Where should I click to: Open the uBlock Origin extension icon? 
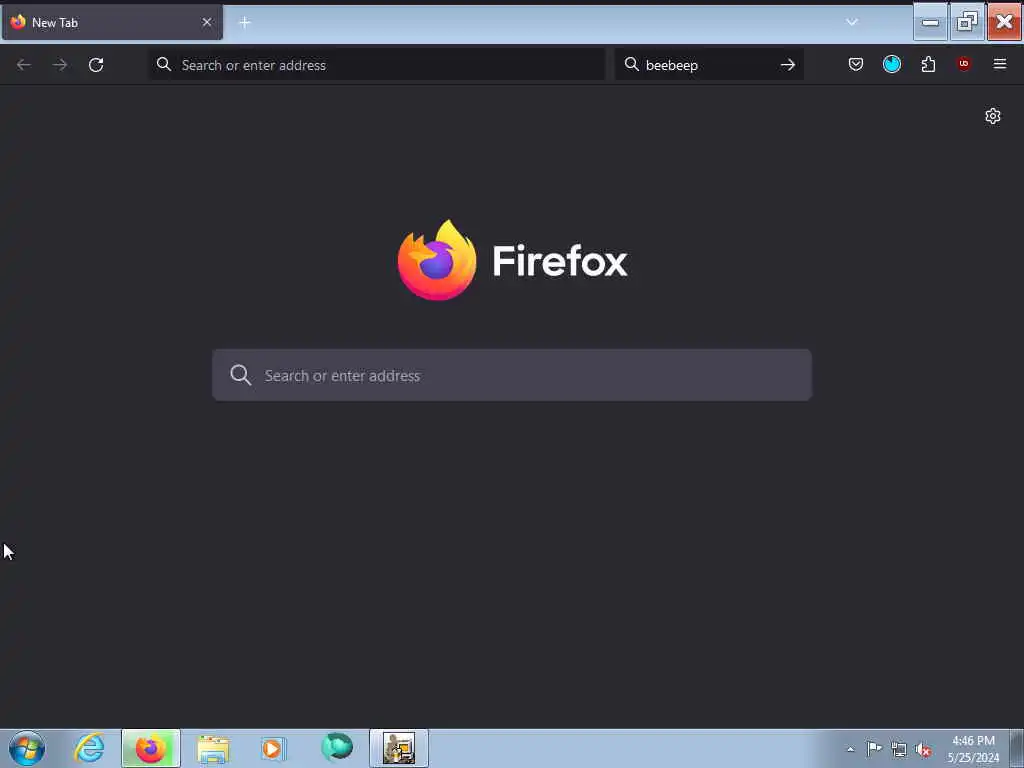(x=964, y=64)
